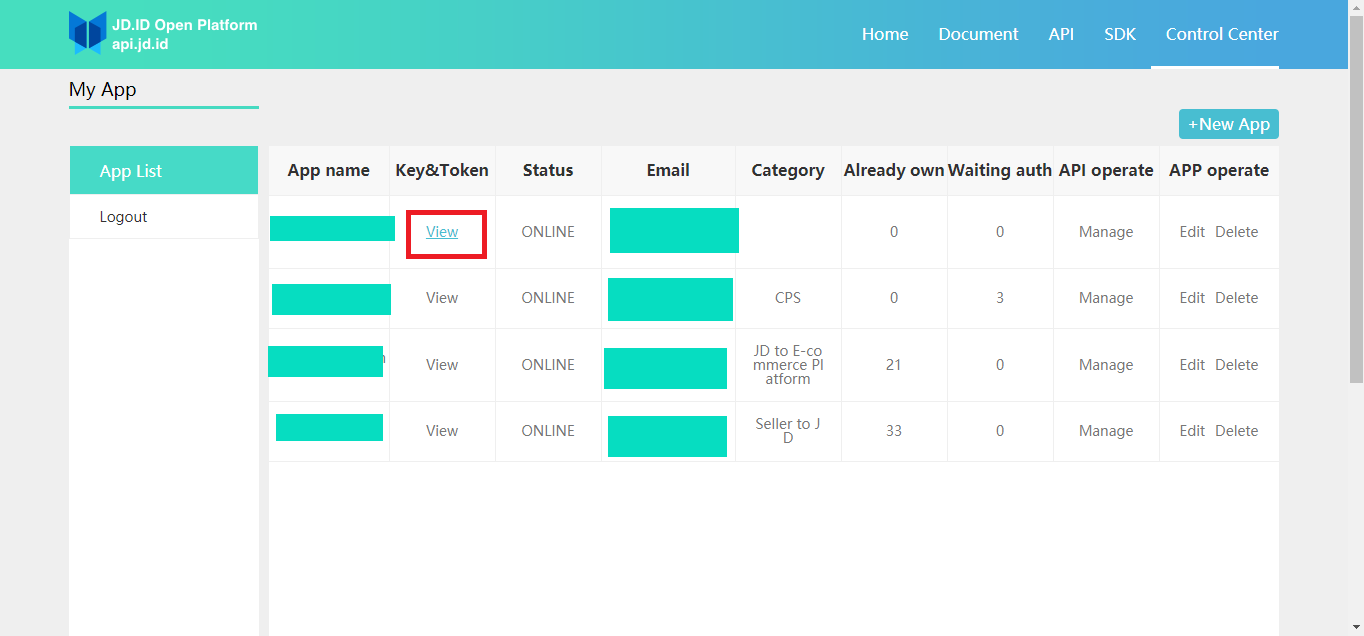Edit the Seller to JD app
The height and width of the screenshot is (636, 1364).
coord(1192,431)
